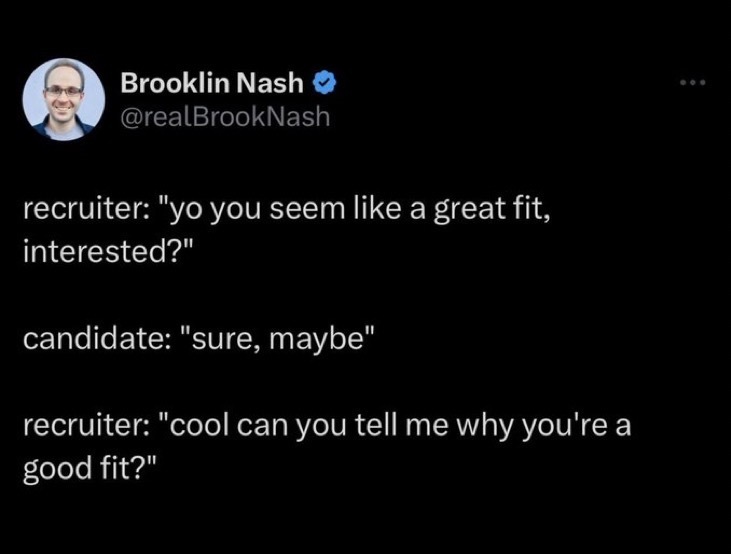Click the "candidate:" label in the tweet

tap(88, 340)
